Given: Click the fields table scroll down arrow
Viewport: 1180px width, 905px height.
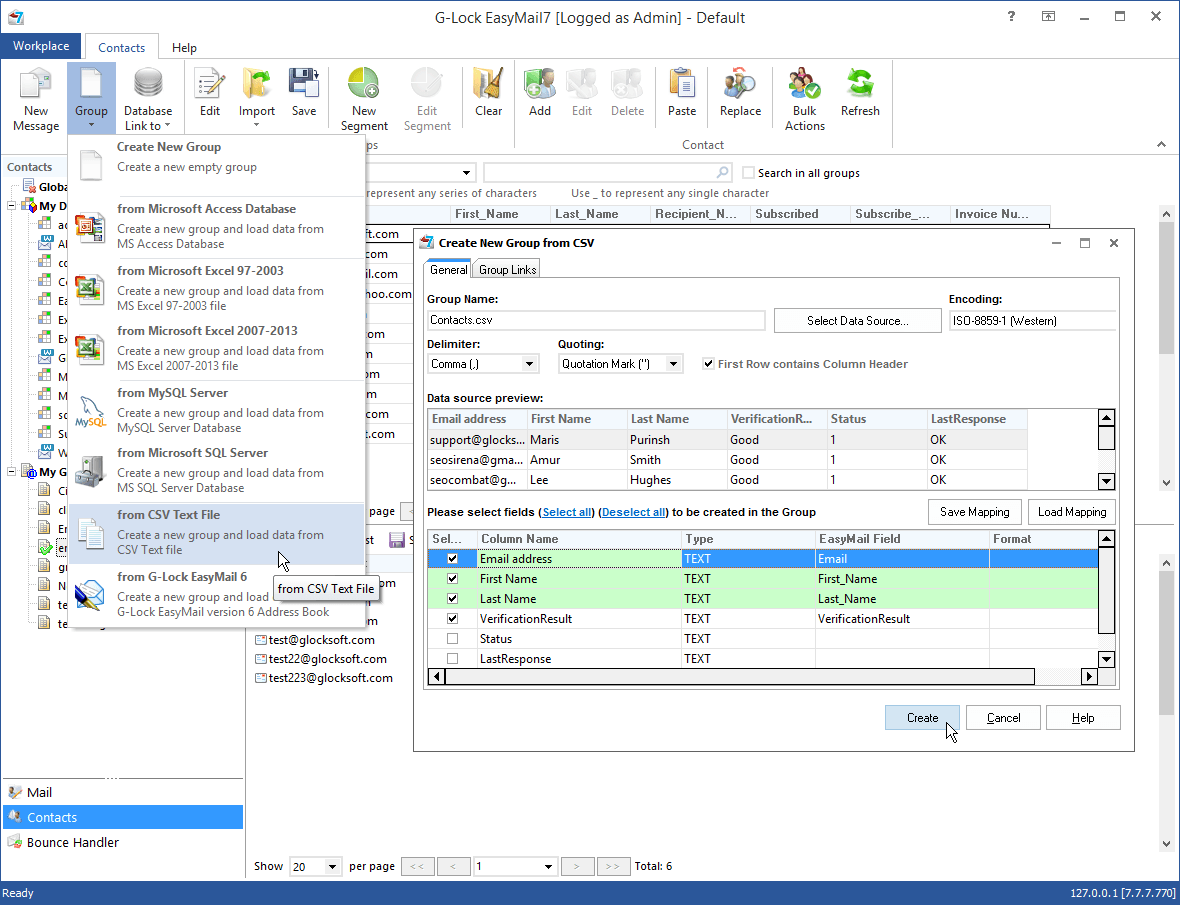Looking at the screenshot, I should [1105, 660].
